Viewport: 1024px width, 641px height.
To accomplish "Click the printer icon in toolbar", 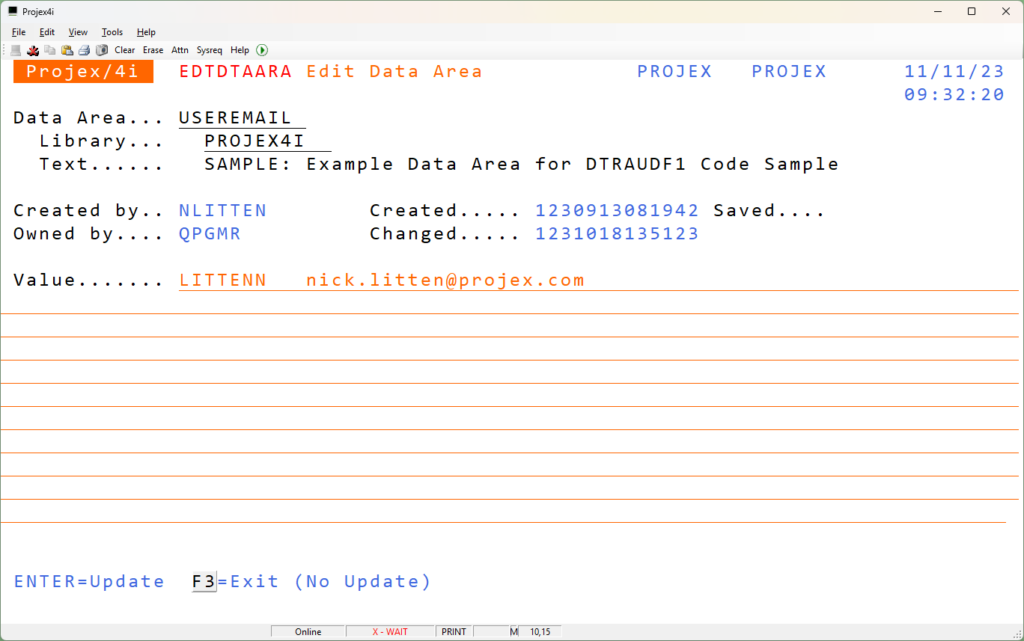I will (x=84, y=50).
